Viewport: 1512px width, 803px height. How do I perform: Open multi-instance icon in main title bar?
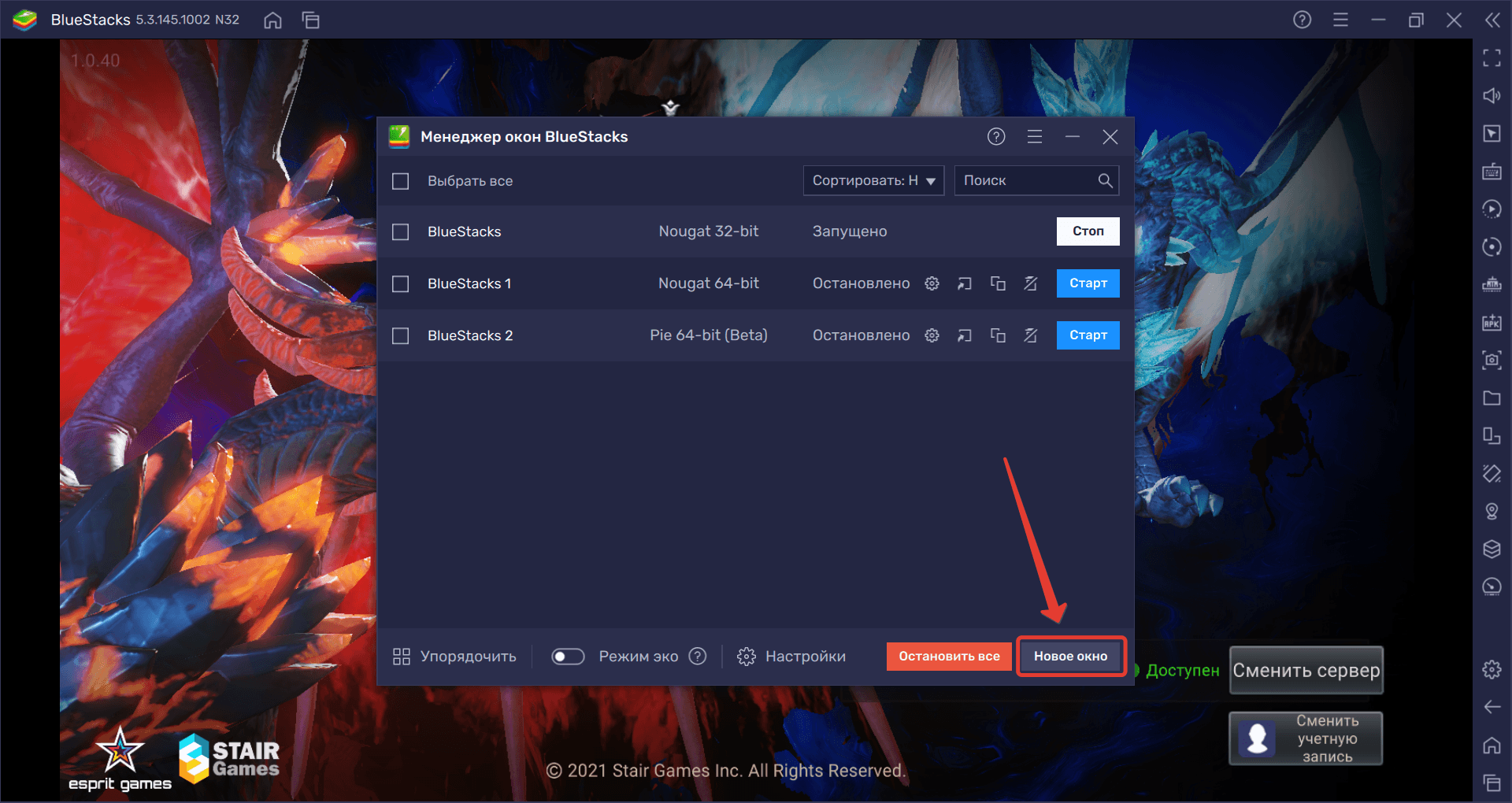point(311,20)
